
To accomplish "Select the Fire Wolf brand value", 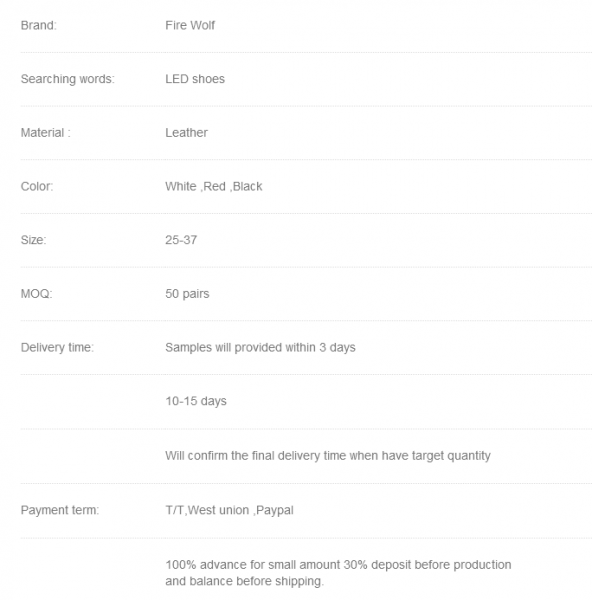I will click(190, 25).
